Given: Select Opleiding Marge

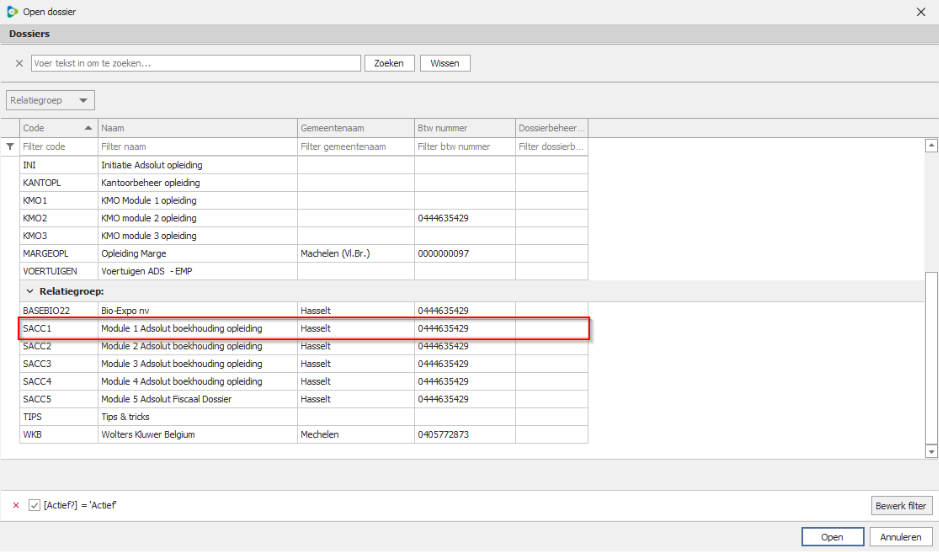Looking at the screenshot, I should (x=134, y=253).
